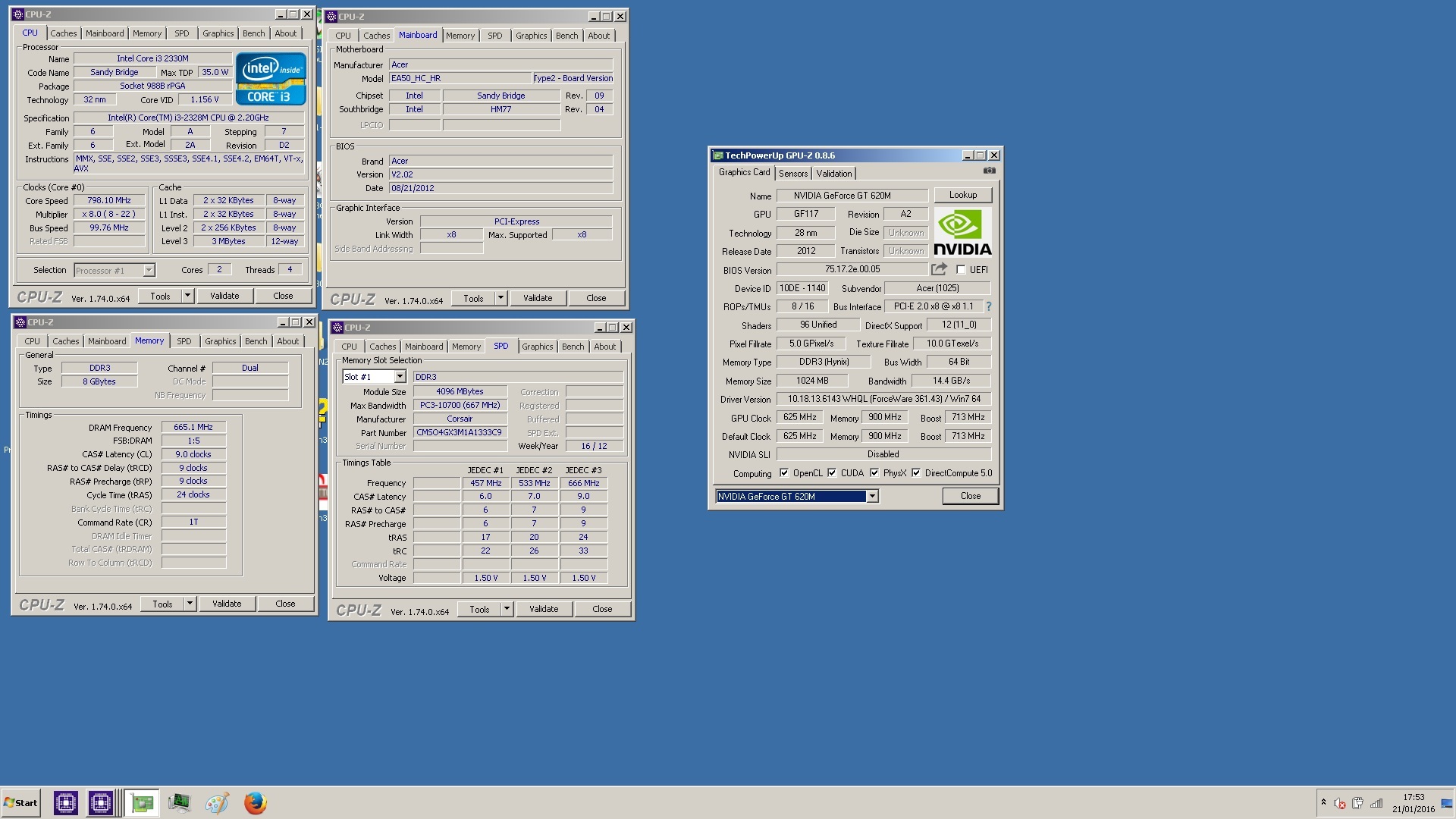This screenshot has width=1456, height=819.
Task: Open the Start menu
Action: coord(21,803)
